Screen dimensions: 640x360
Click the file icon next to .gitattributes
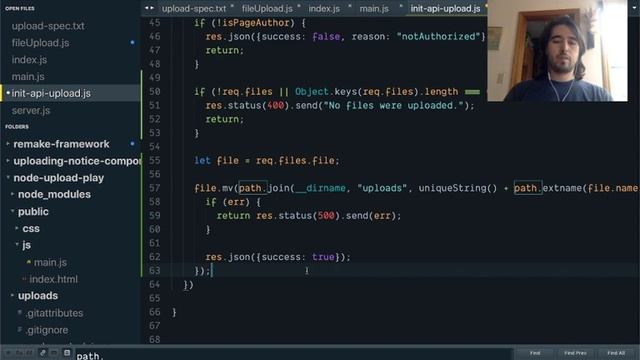[x=20, y=313]
